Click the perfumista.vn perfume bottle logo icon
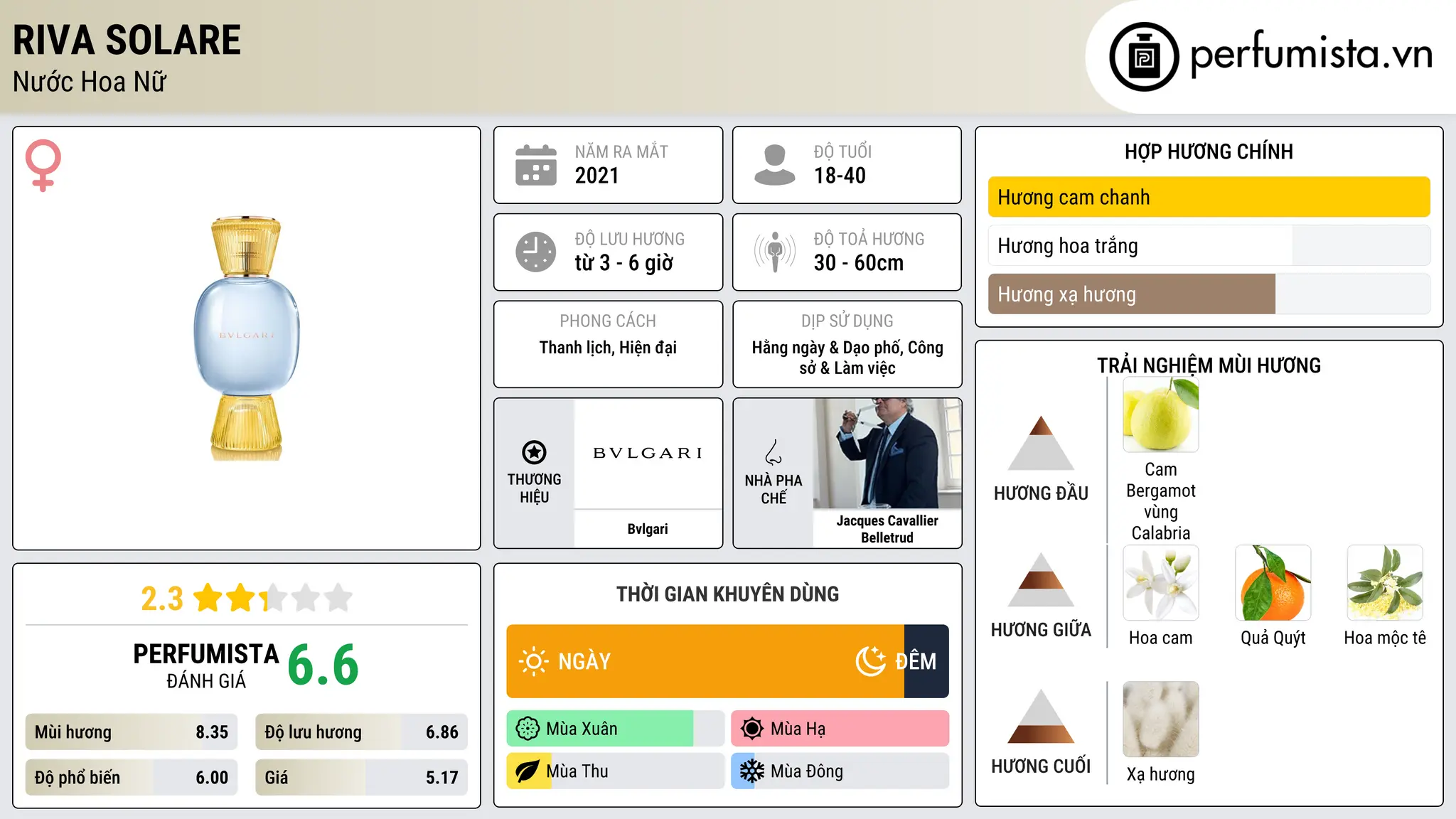The height and width of the screenshot is (819, 1456). (x=1144, y=57)
